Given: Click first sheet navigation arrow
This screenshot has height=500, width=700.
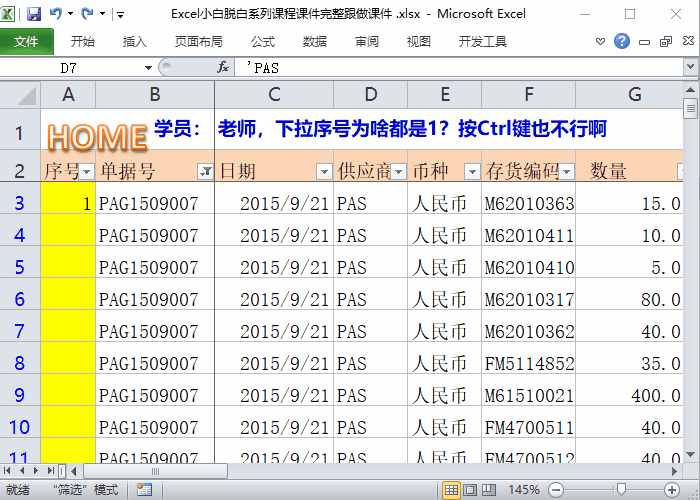Looking at the screenshot, I should coord(8,471).
